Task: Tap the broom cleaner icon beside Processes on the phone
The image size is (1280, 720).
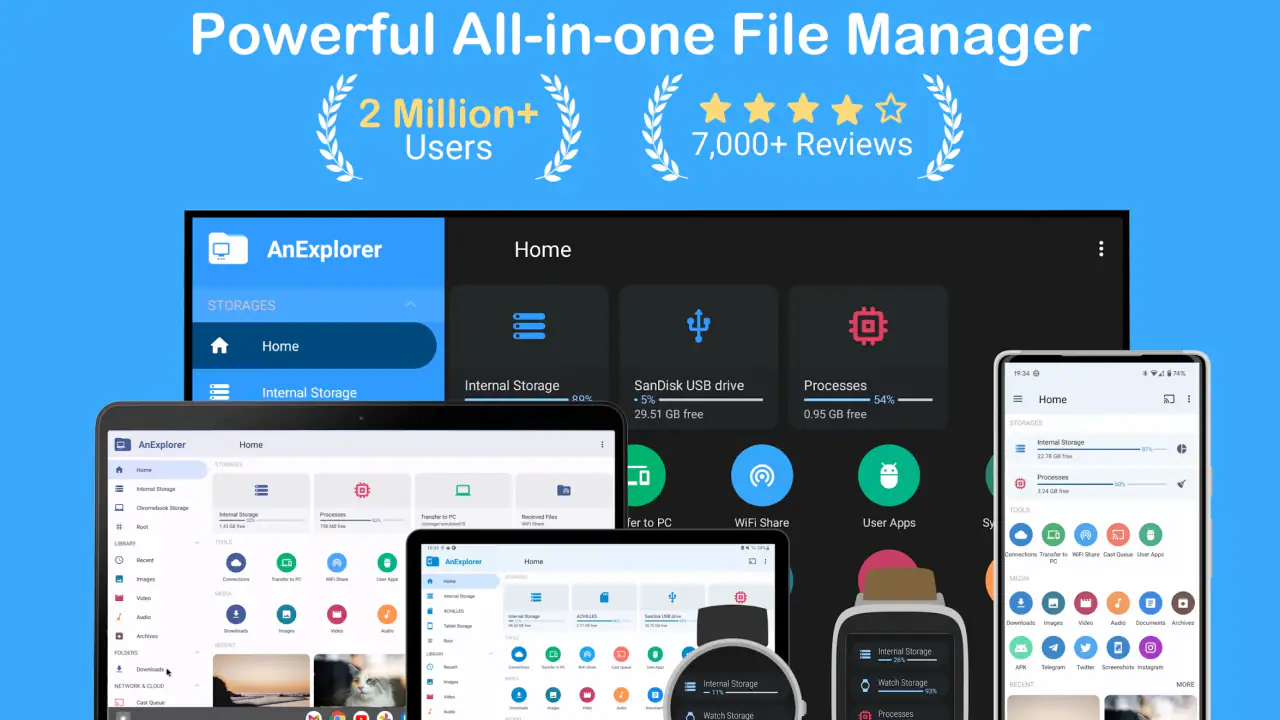Action: tap(1181, 484)
